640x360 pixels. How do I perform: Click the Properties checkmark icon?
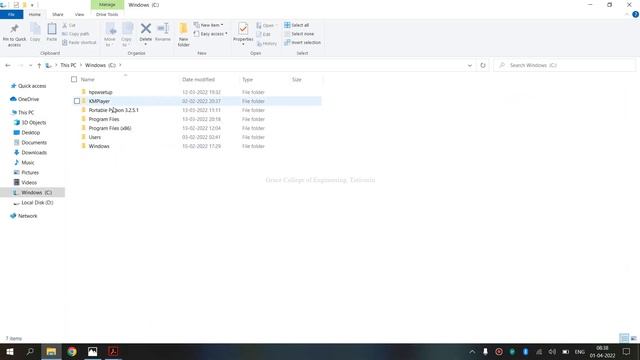pos(243,29)
